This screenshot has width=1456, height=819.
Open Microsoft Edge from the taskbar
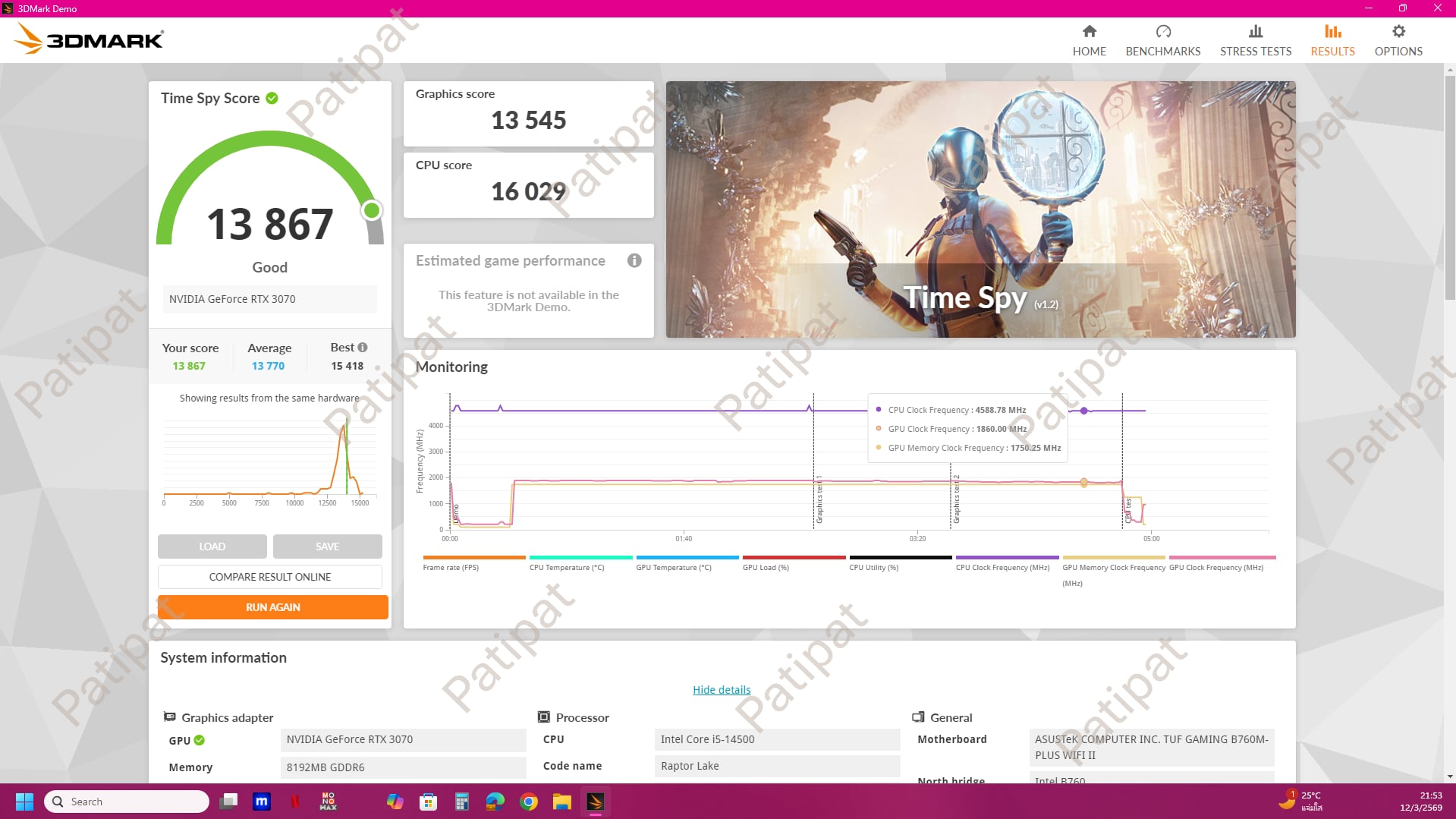[495, 802]
